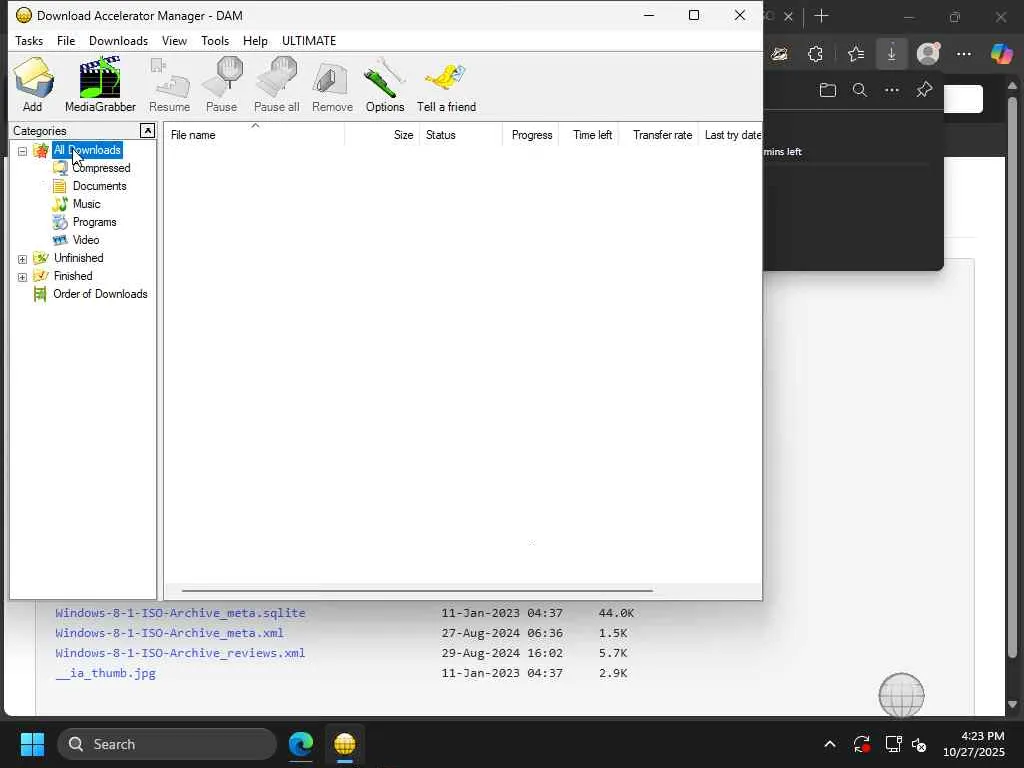Click the floating DAM globe icon
Image resolution: width=1024 pixels, height=768 pixels.
click(901, 696)
